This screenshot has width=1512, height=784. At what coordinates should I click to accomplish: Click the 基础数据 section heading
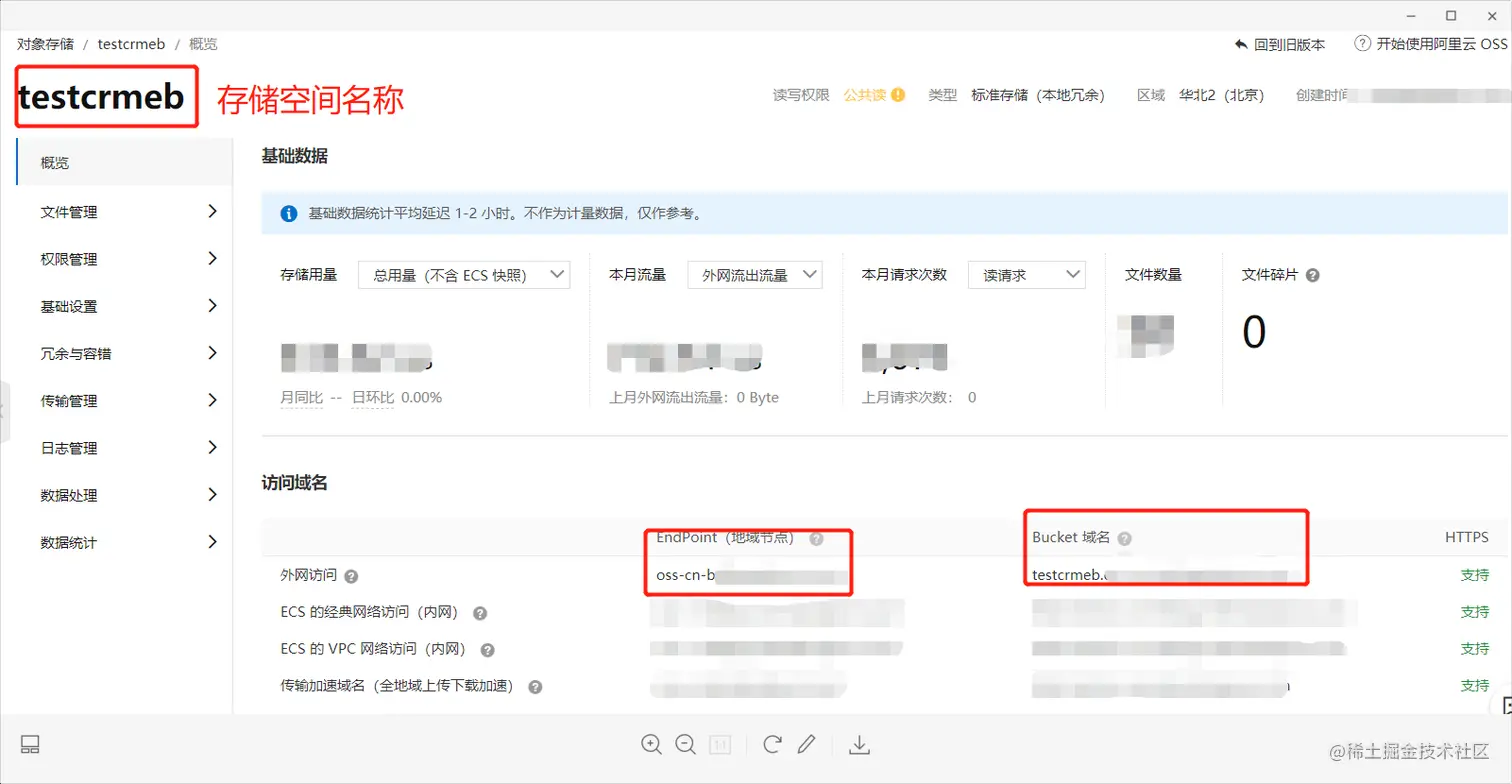294,156
